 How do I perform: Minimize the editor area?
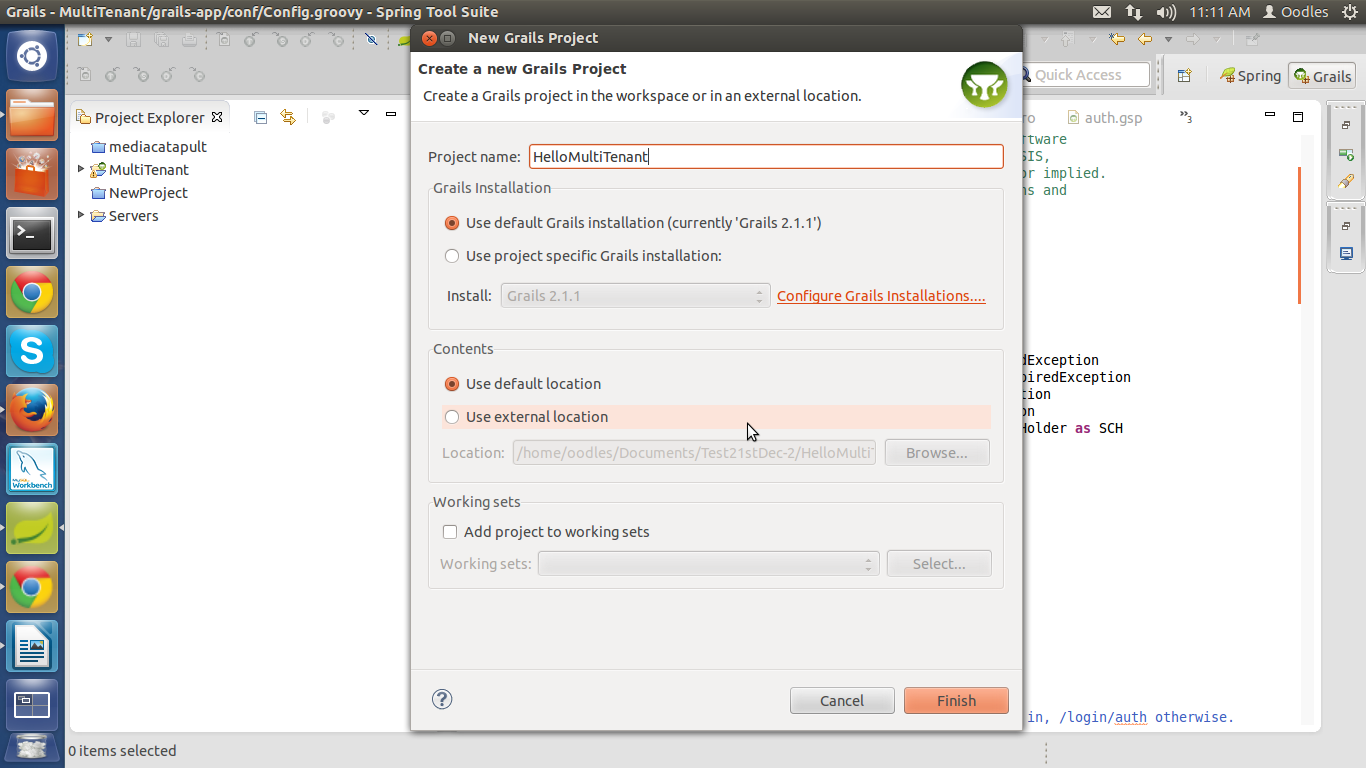tap(1270, 116)
